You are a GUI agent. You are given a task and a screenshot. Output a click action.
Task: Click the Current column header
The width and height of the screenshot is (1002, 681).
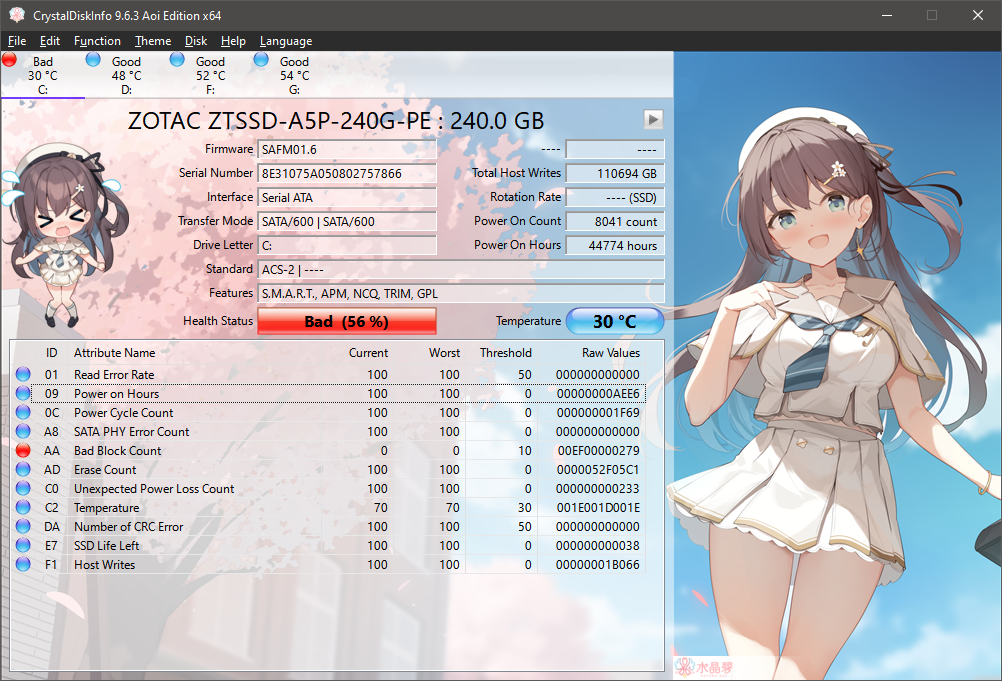pyautogui.click(x=368, y=353)
